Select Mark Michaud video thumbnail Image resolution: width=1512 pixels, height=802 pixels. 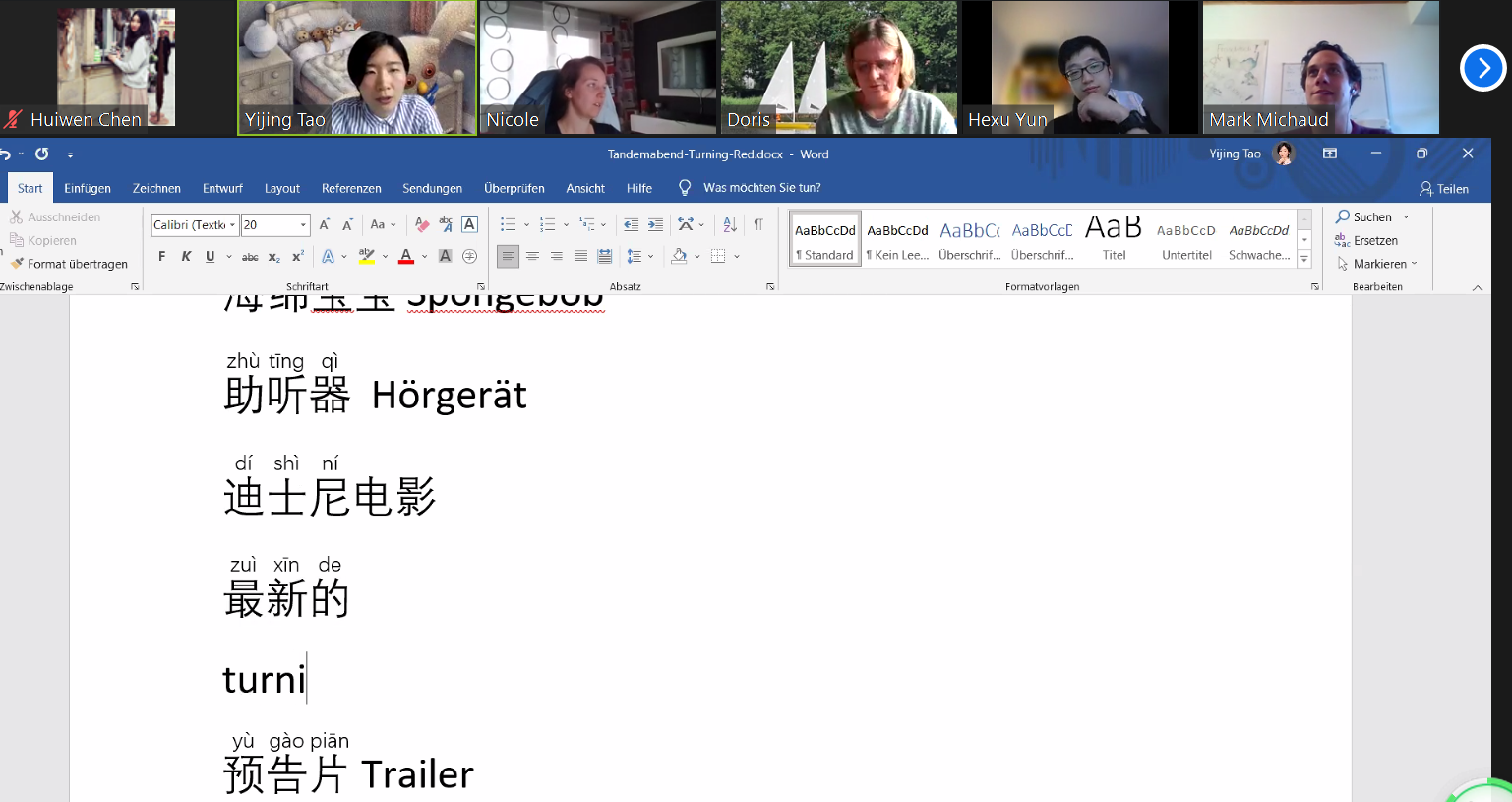(1321, 68)
